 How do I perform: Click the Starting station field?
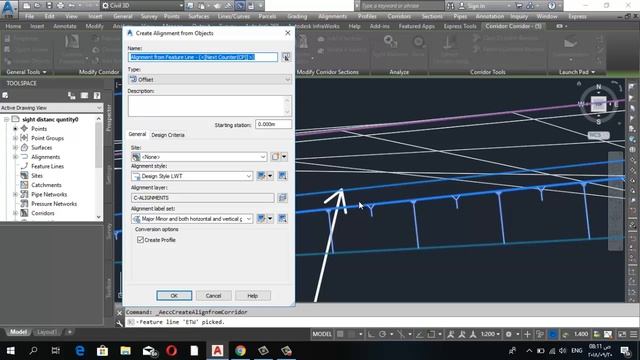pos(273,124)
